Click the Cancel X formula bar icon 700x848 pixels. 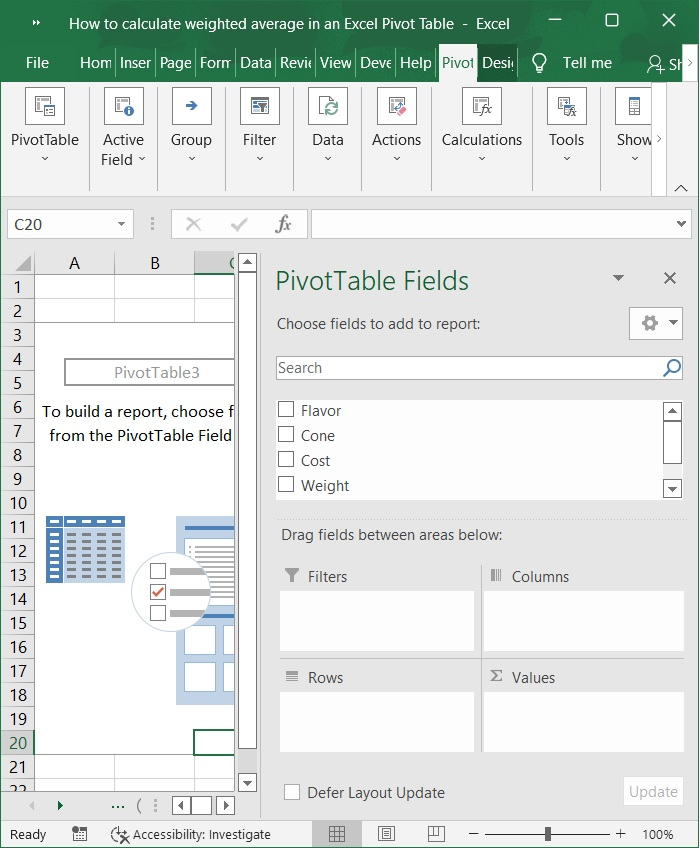(x=193, y=223)
